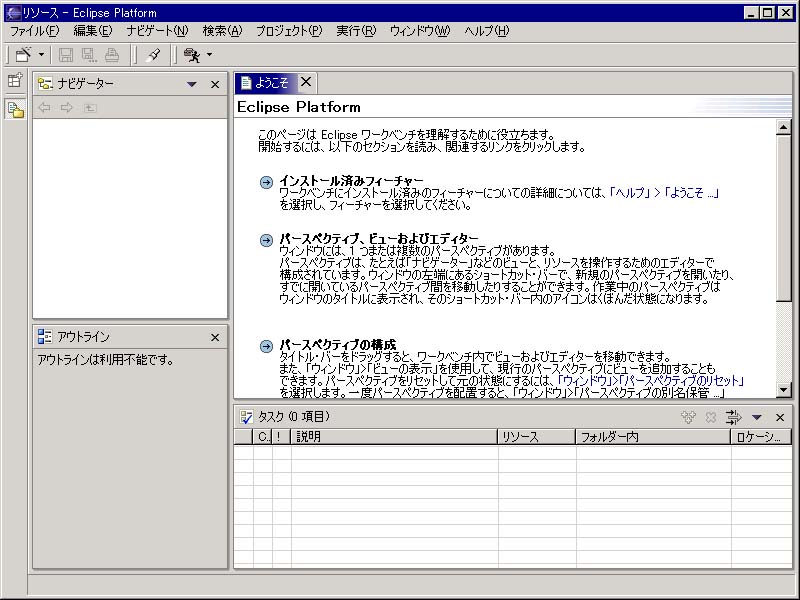Click the Navigator Up one level icon
Image resolution: width=800 pixels, height=600 pixels.
90,108
